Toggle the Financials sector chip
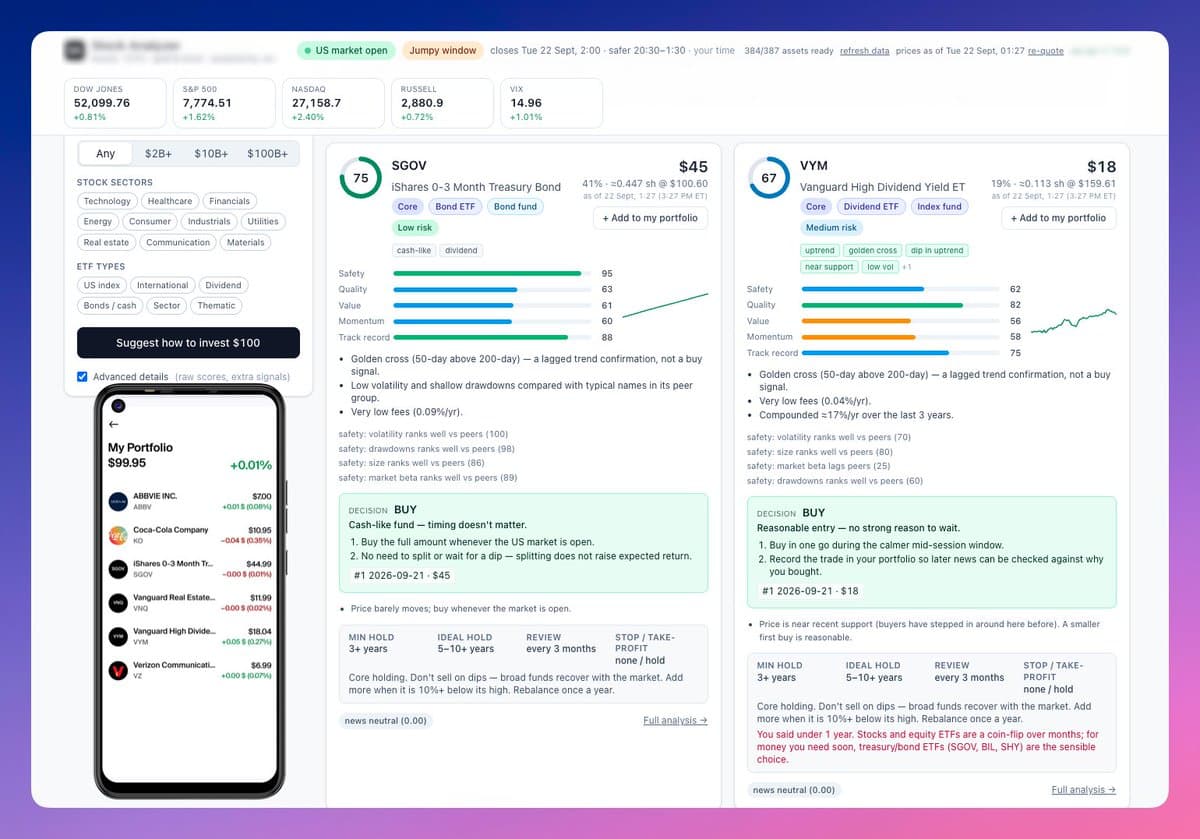The height and width of the screenshot is (839, 1200). 229,201
